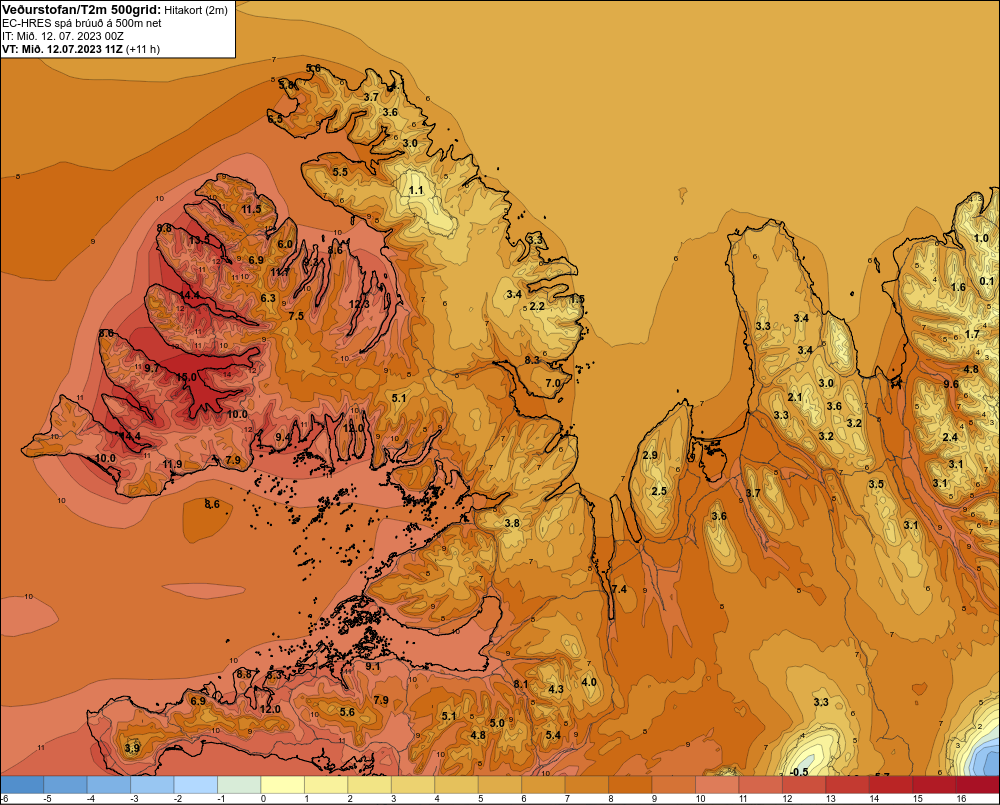This screenshot has height=805, width=1000.
Task: Click the 5.5 temperature value
Action: click(x=340, y=172)
